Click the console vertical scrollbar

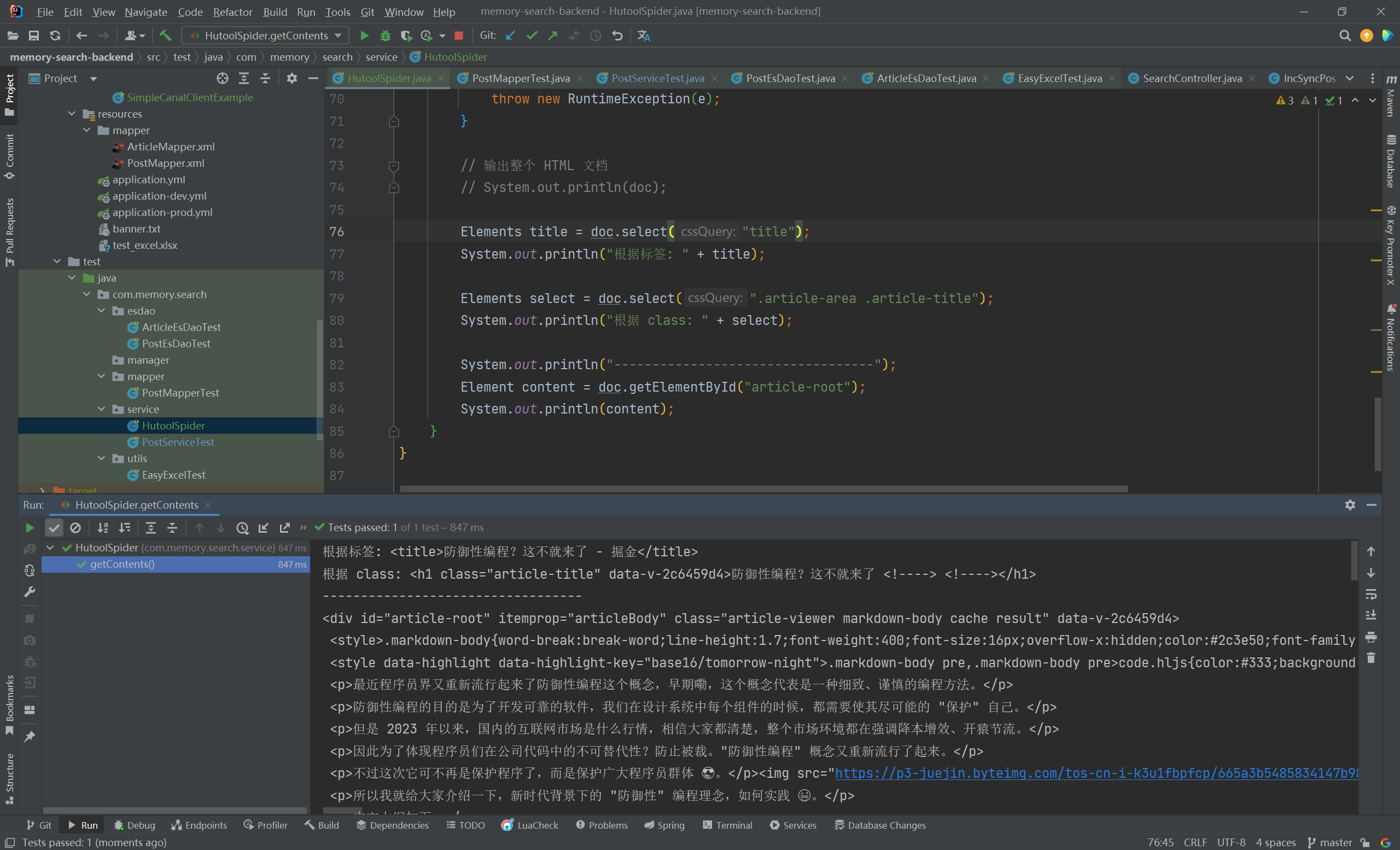point(1355,561)
